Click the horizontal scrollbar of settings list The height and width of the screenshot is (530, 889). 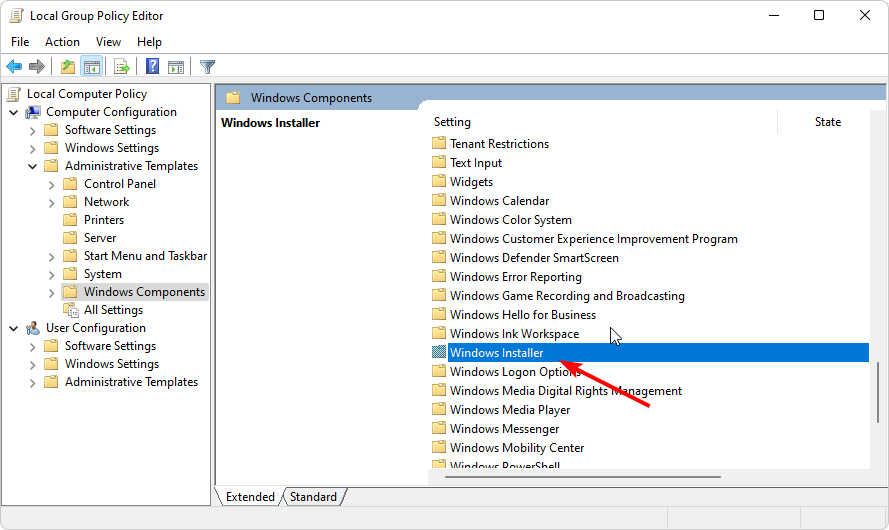pos(583,477)
